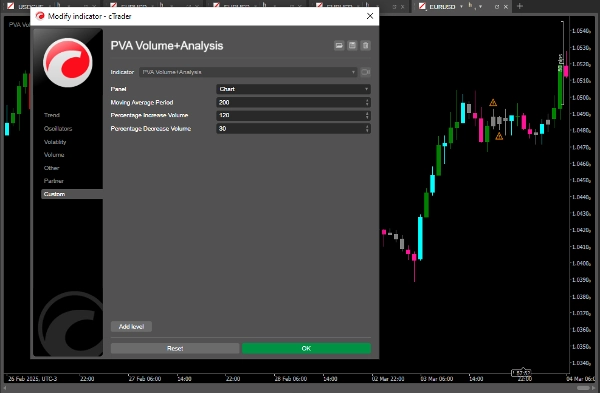Image resolution: width=600 pixels, height=393 pixels.
Task: Decrease Percentage Increase Volume with down arrow
Action: tap(367, 117)
